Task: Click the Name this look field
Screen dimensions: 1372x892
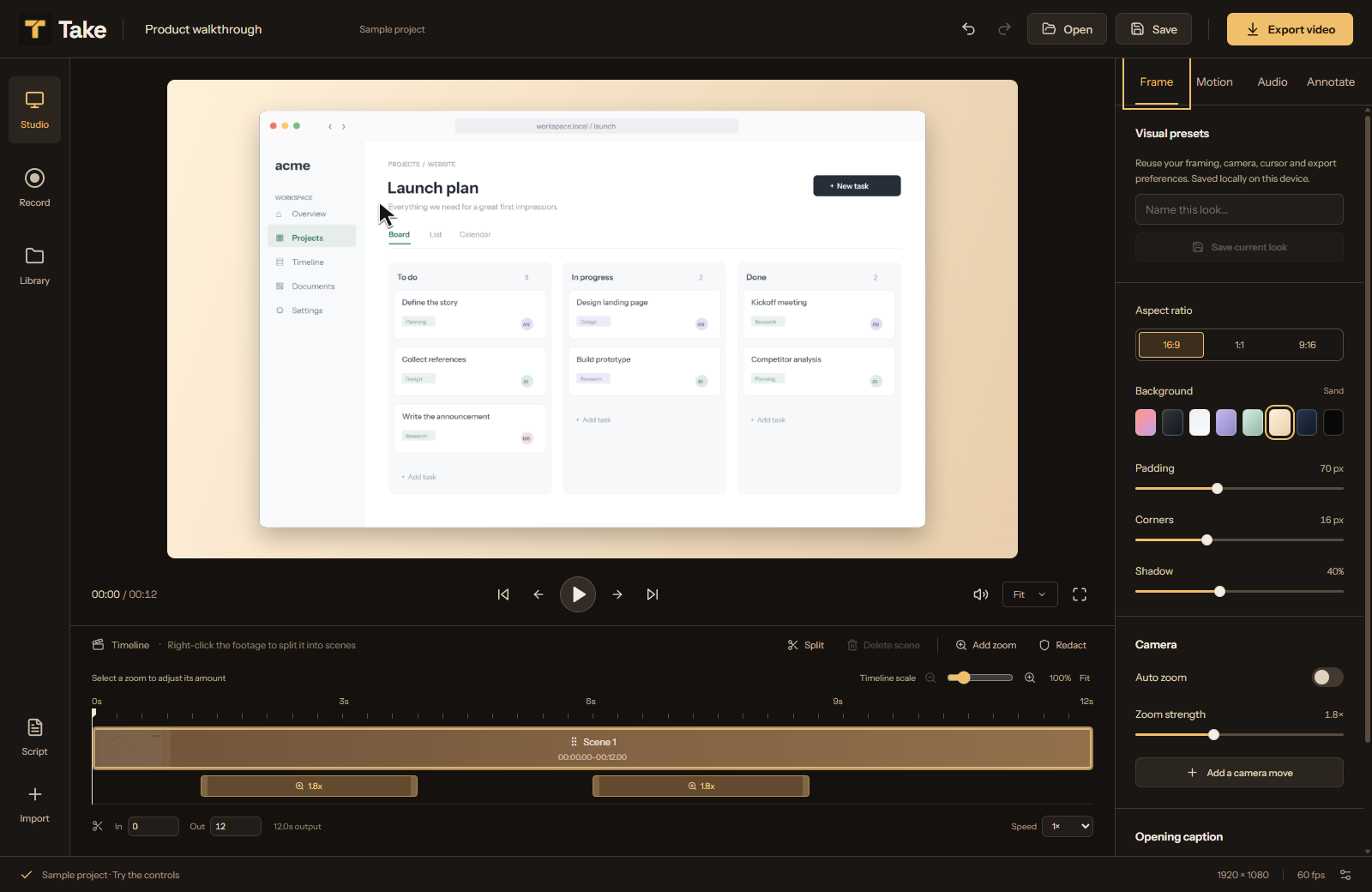Action: point(1239,209)
